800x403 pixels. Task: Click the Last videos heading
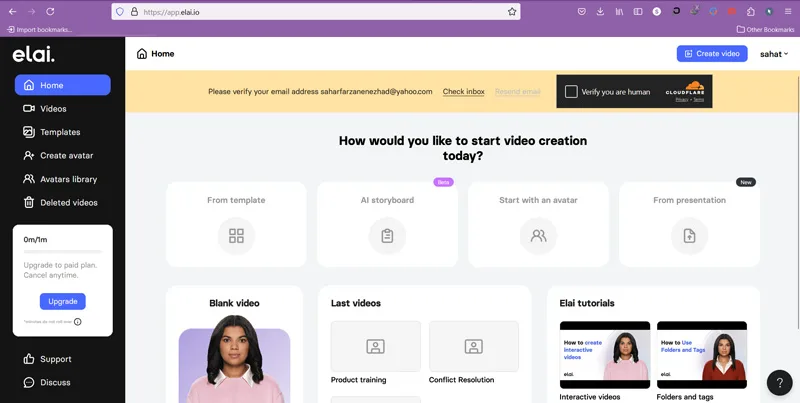pos(356,303)
